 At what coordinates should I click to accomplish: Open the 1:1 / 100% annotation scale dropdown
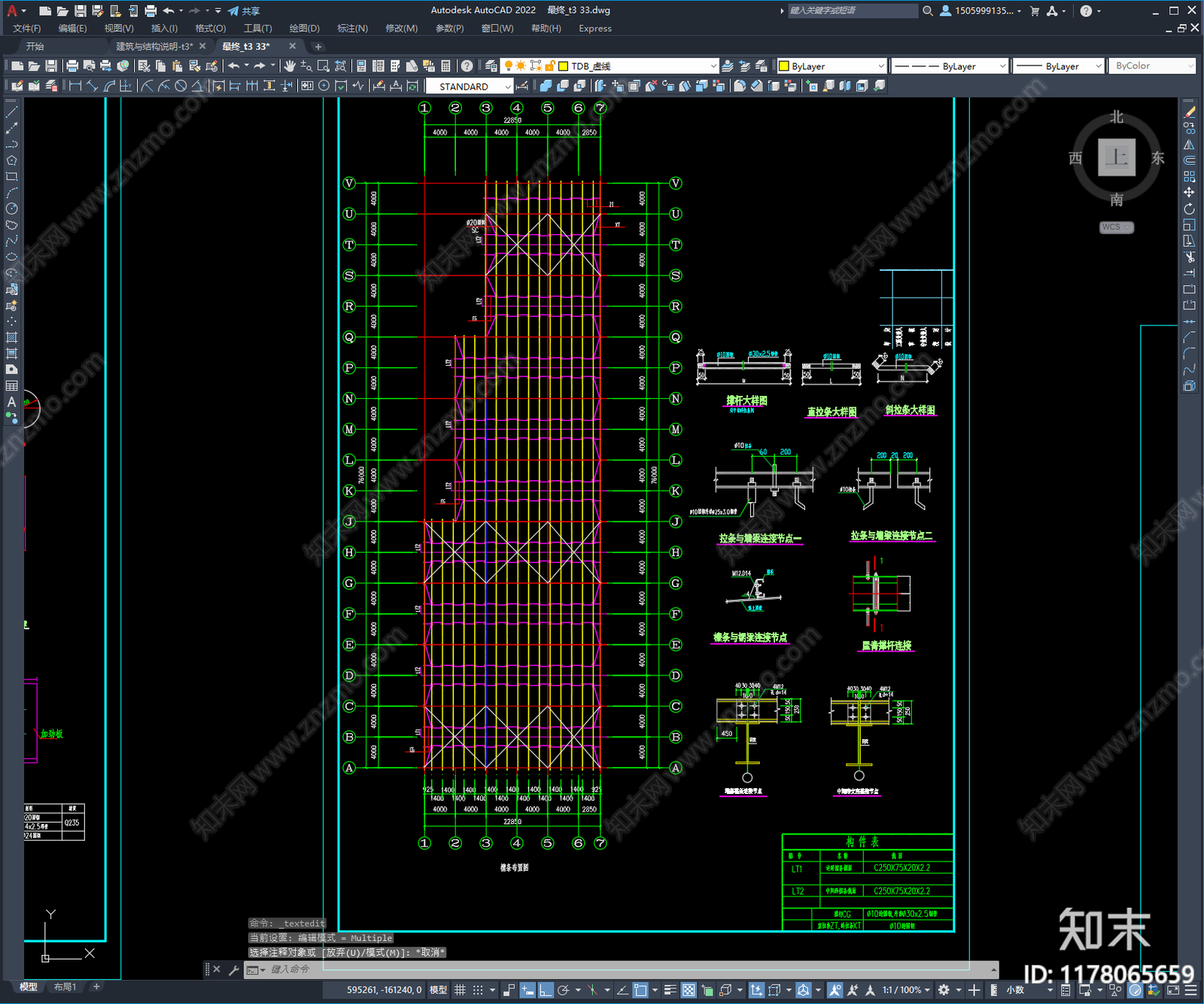pos(906,990)
